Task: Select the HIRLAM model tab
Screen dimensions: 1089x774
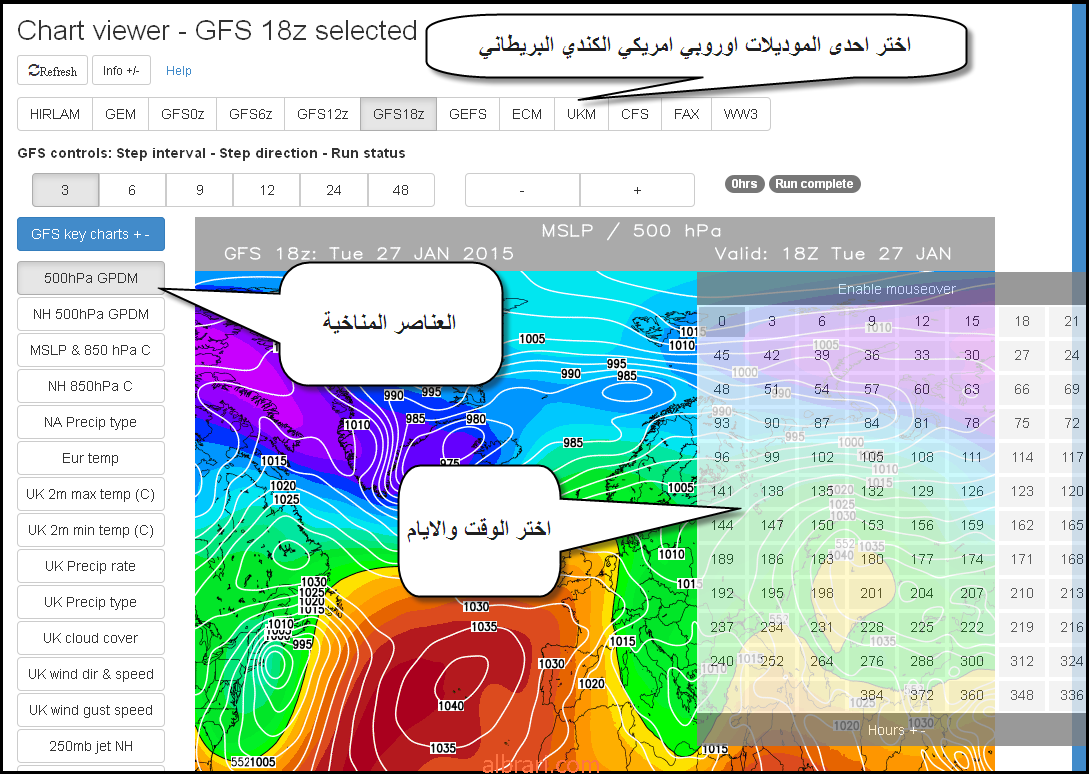Action: pyautogui.click(x=55, y=114)
